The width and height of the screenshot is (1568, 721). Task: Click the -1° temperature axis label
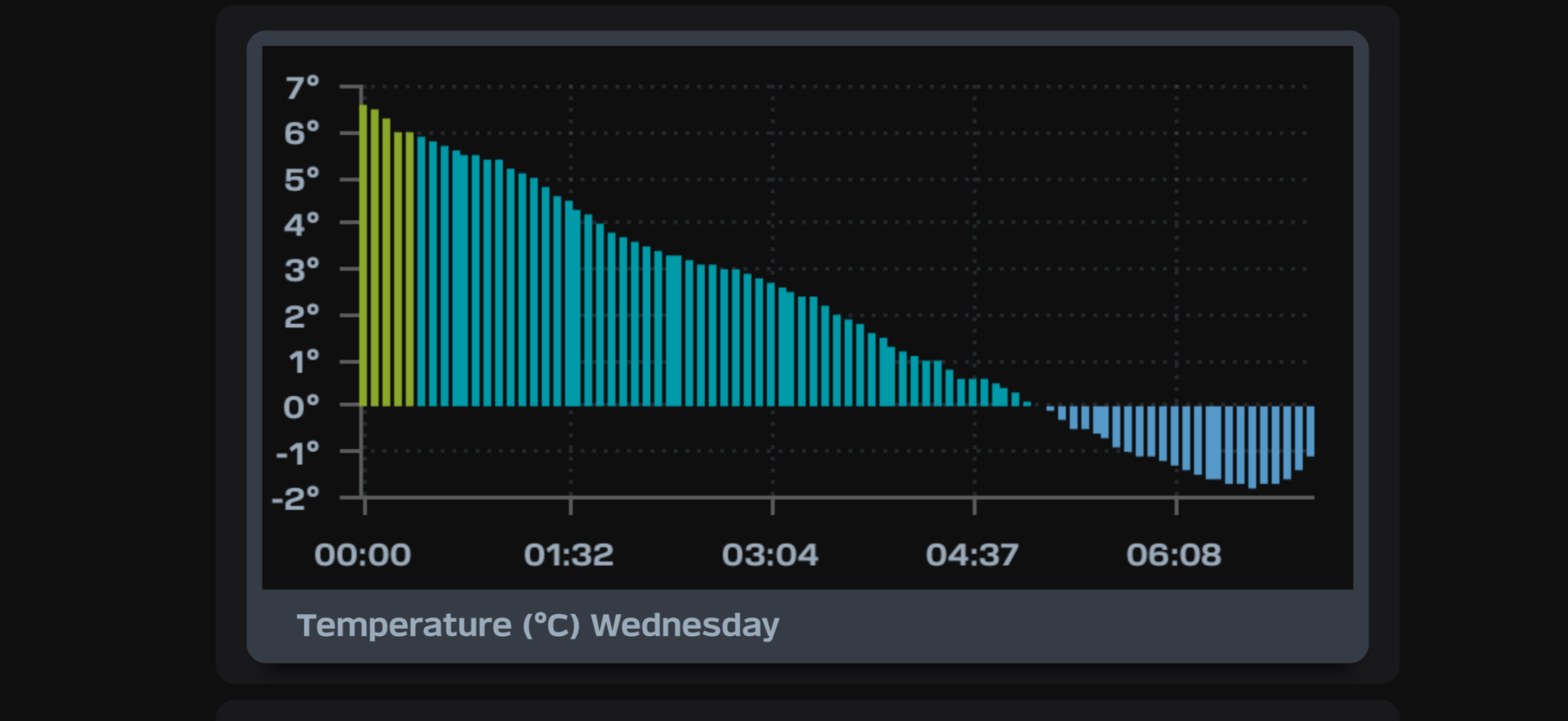pos(297,453)
